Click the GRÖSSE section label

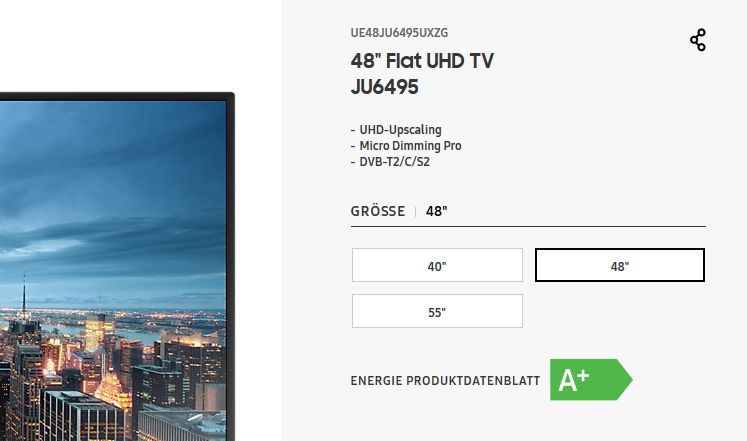378,211
